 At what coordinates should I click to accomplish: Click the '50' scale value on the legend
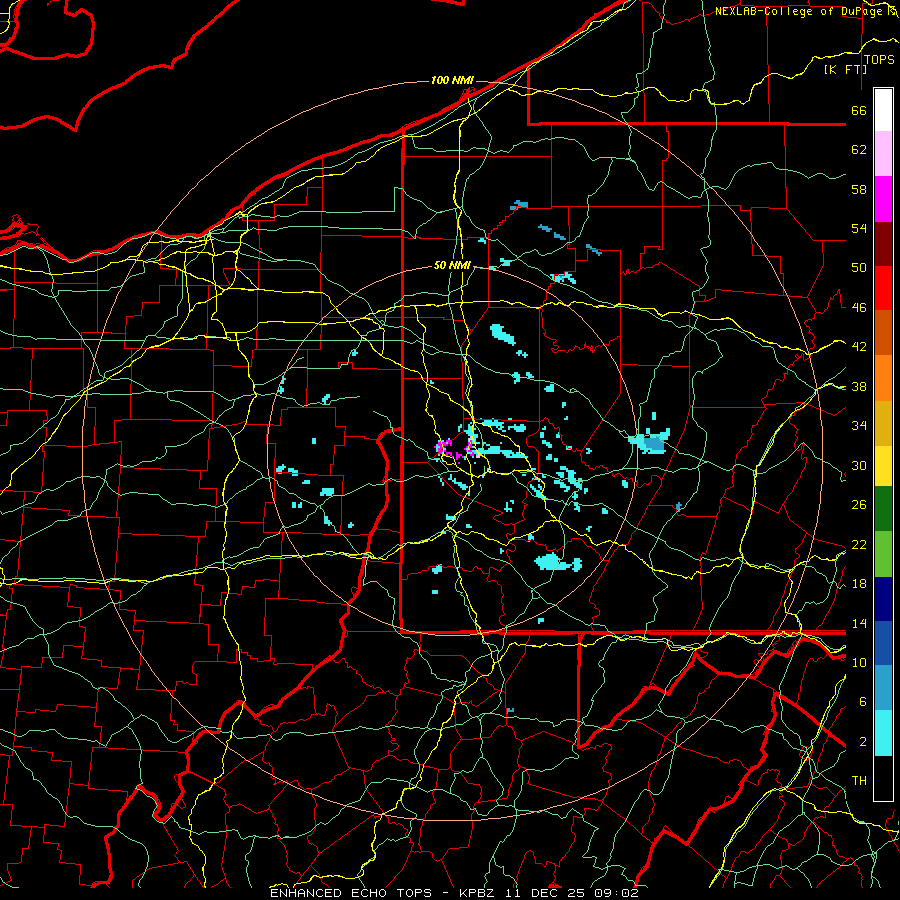(859, 268)
